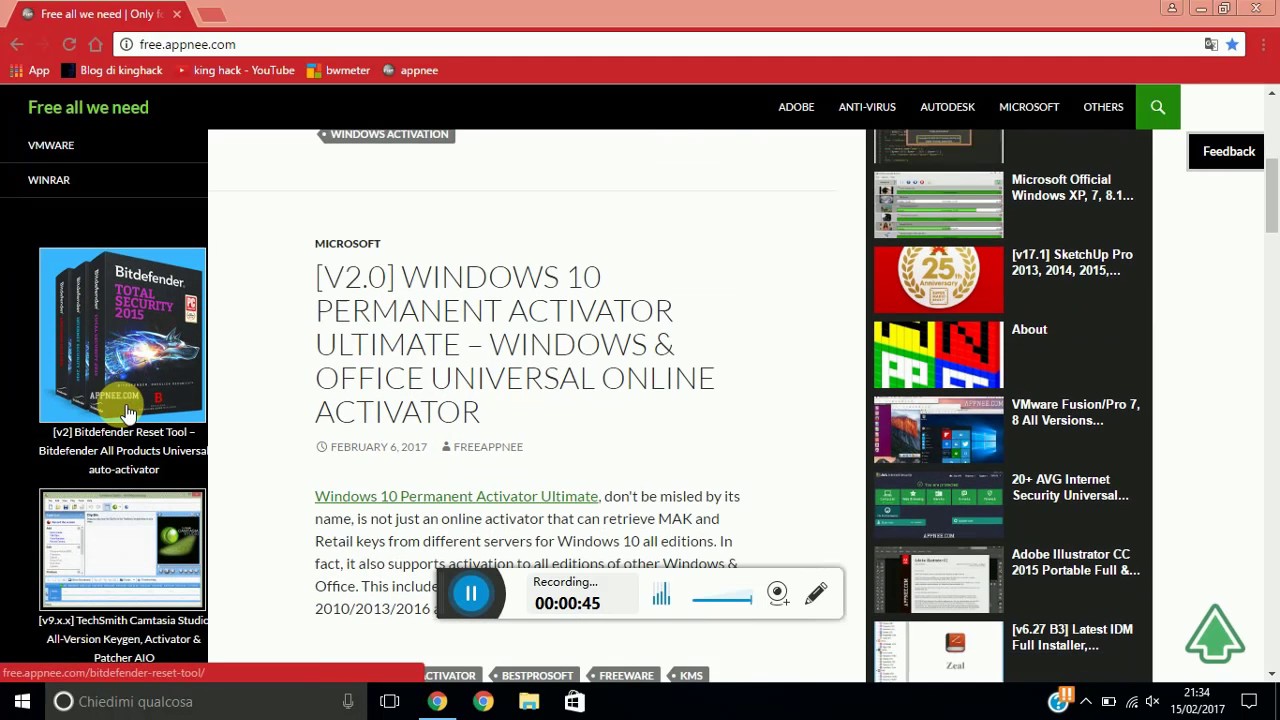This screenshot has height=720, width=1280.
Task: Click the MICROSOFT category label above headline
Action: [x=347, y=243]
